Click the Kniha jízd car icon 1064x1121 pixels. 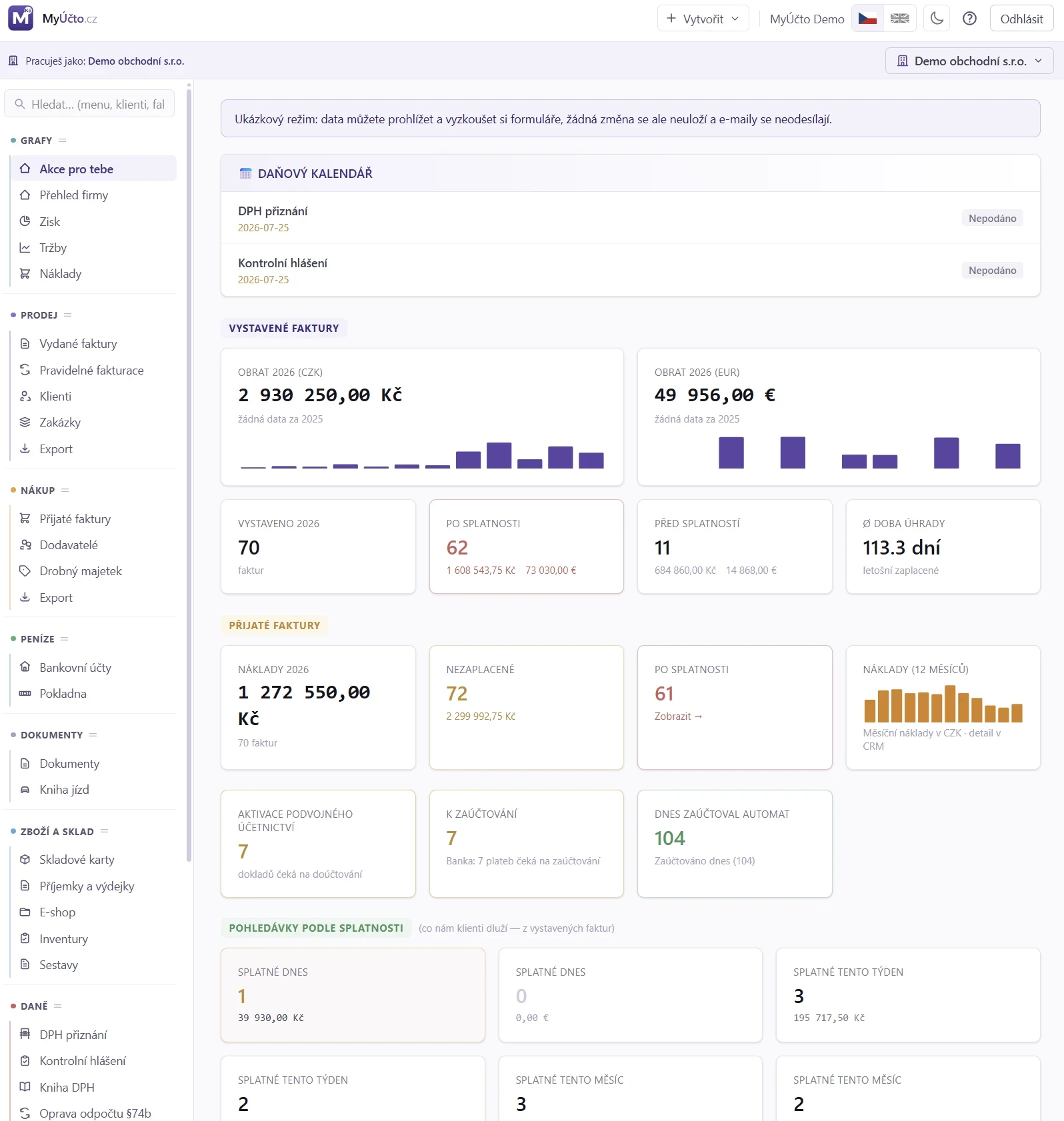tap(25, 790)
